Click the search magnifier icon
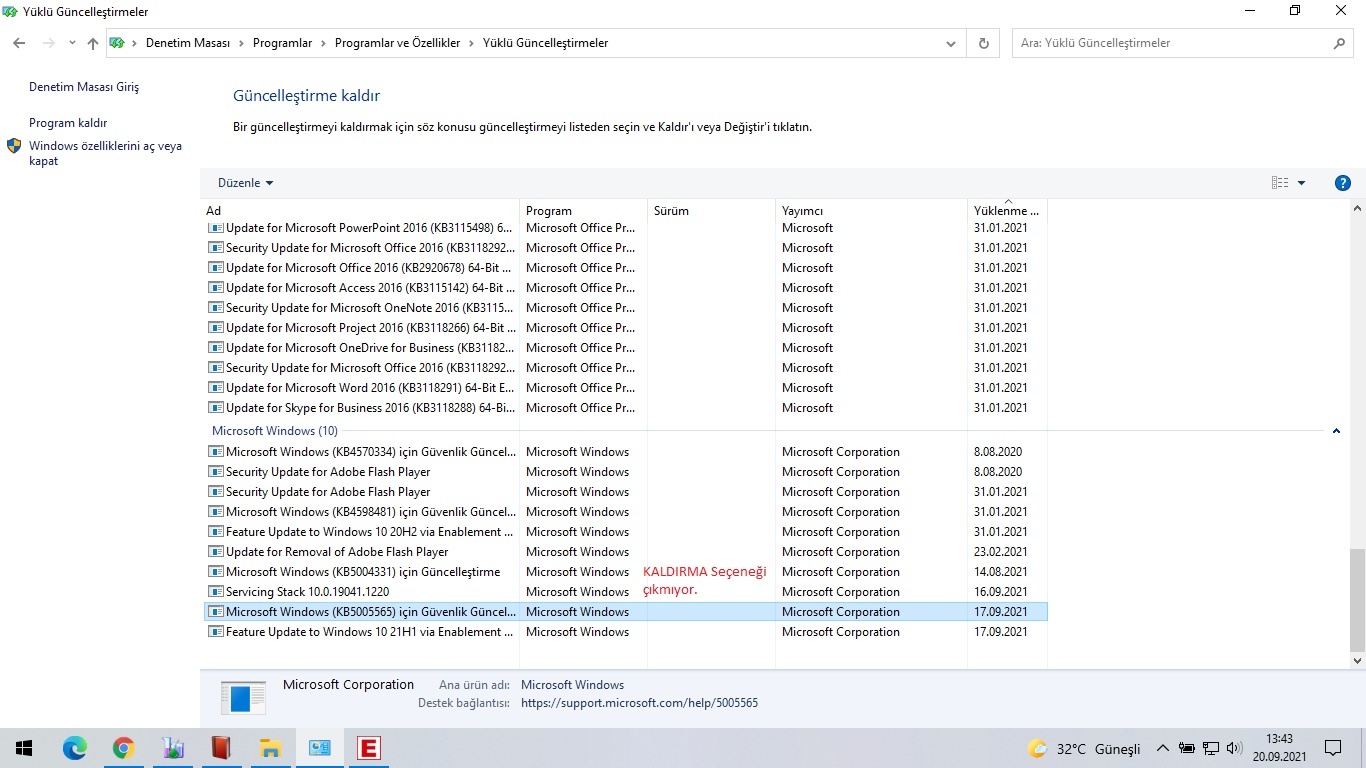 coord(1340,43)
